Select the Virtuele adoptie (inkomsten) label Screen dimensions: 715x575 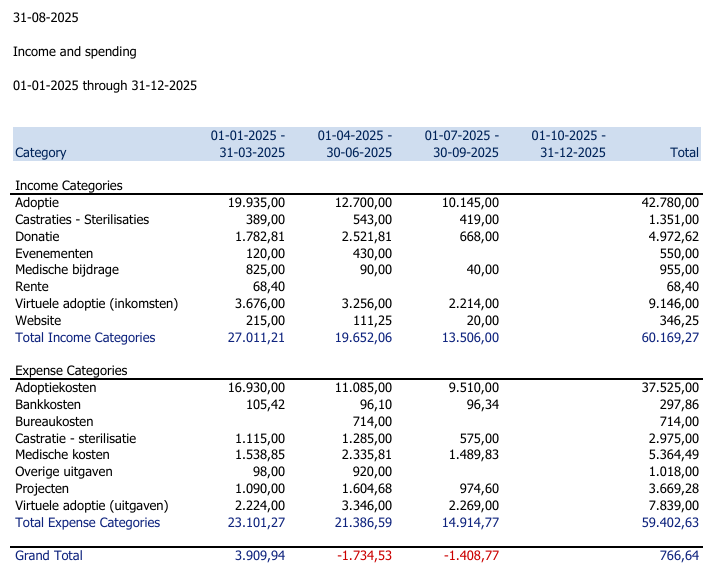(97, 303)
